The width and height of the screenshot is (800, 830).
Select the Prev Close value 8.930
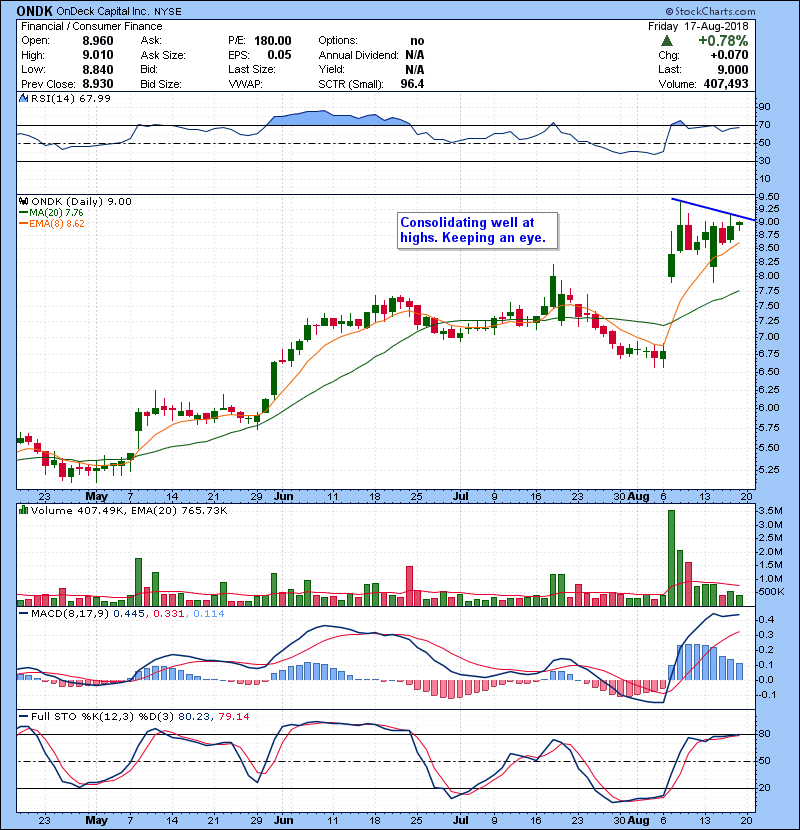[x=98, y=84]
